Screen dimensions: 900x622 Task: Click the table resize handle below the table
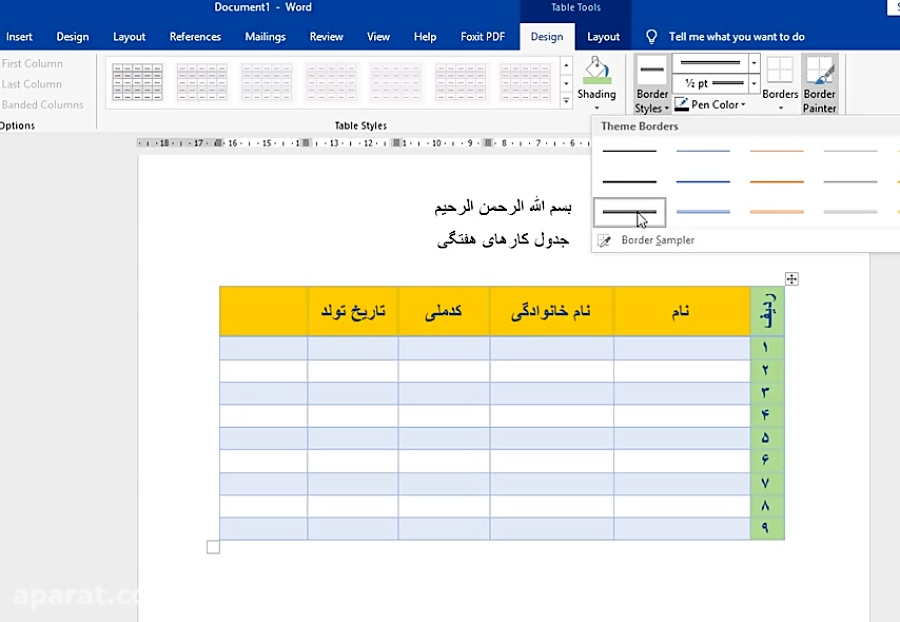point(213,547)
